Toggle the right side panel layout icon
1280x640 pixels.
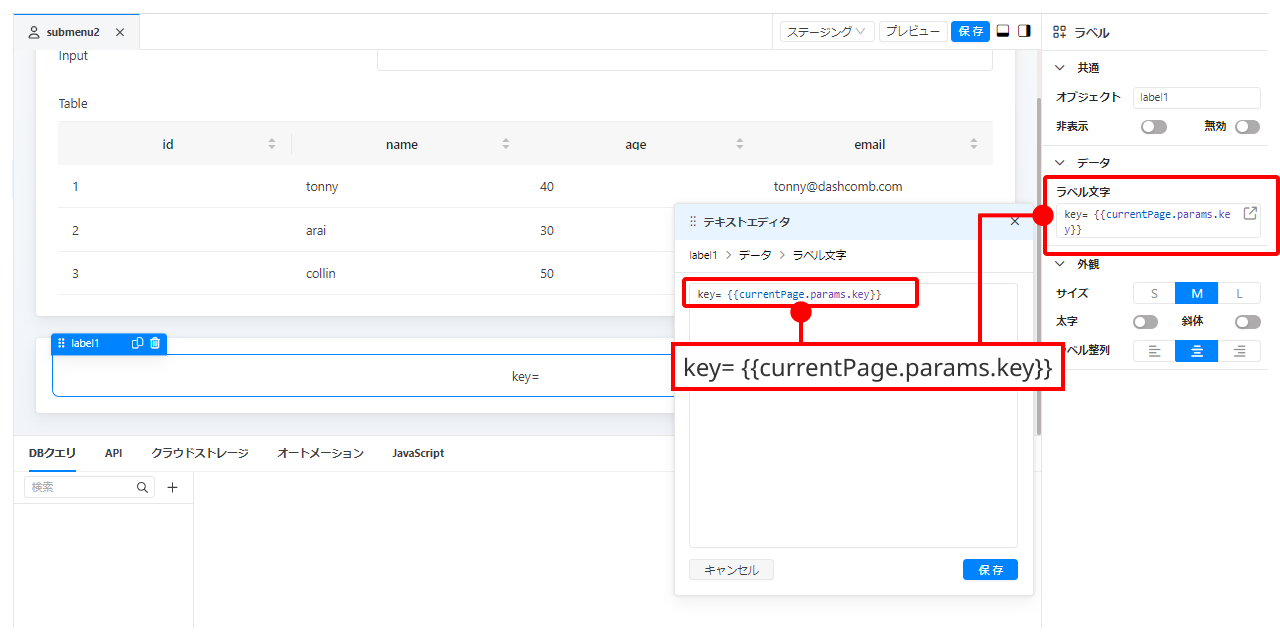coord(1024,31)
